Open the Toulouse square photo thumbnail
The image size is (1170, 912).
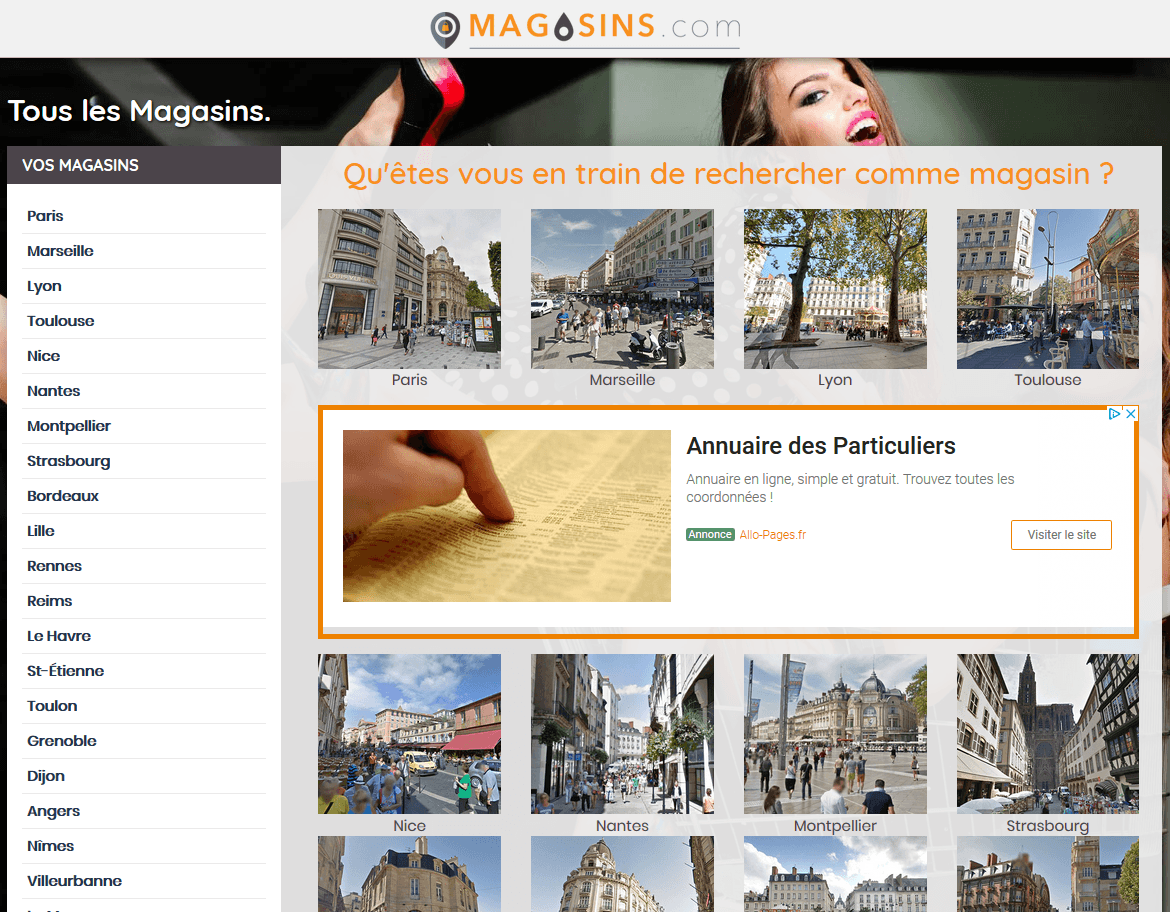pyautogui.click(x=1048, y=289)
